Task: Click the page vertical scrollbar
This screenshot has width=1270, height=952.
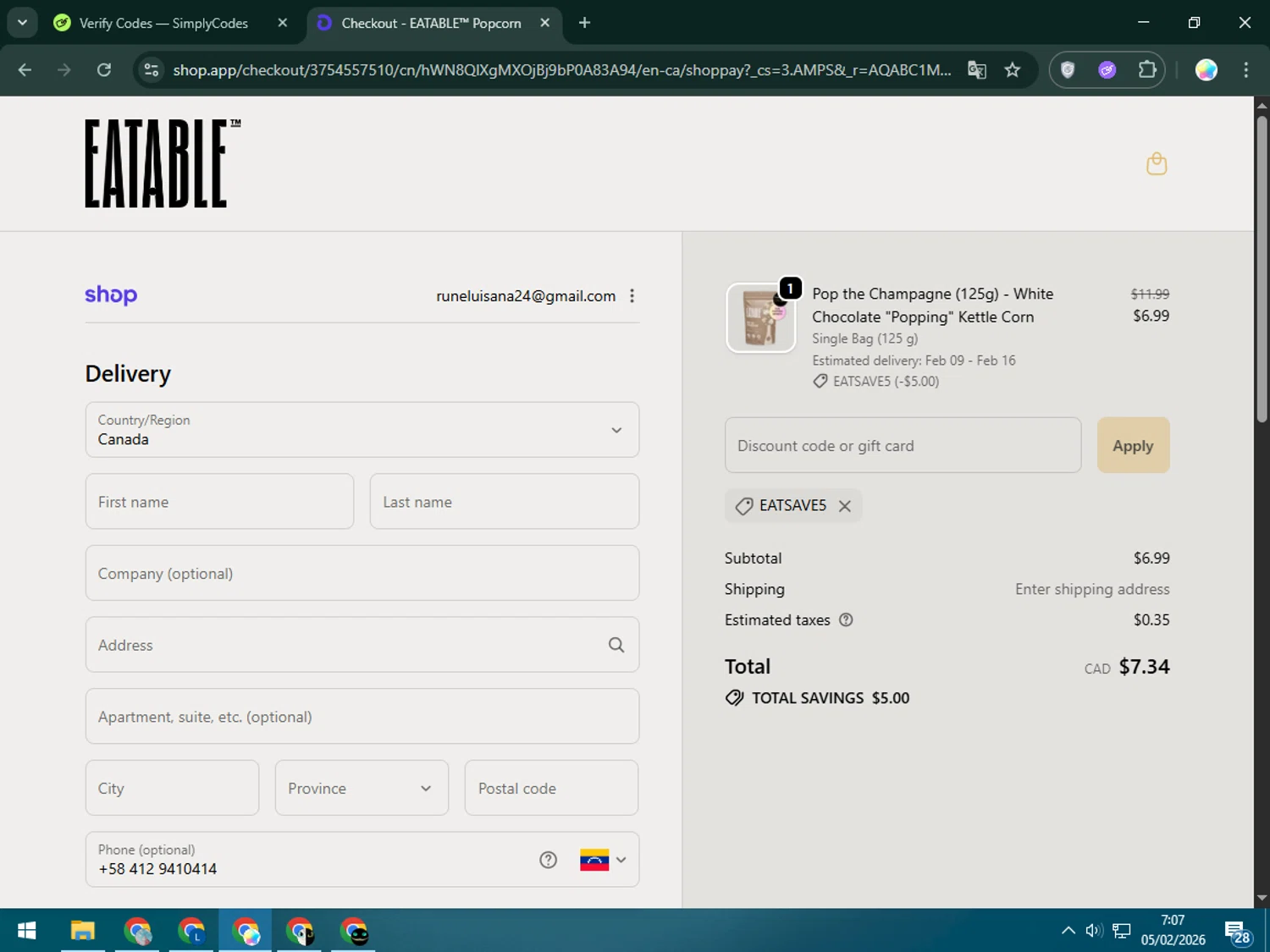Action: click(1262, 269)
